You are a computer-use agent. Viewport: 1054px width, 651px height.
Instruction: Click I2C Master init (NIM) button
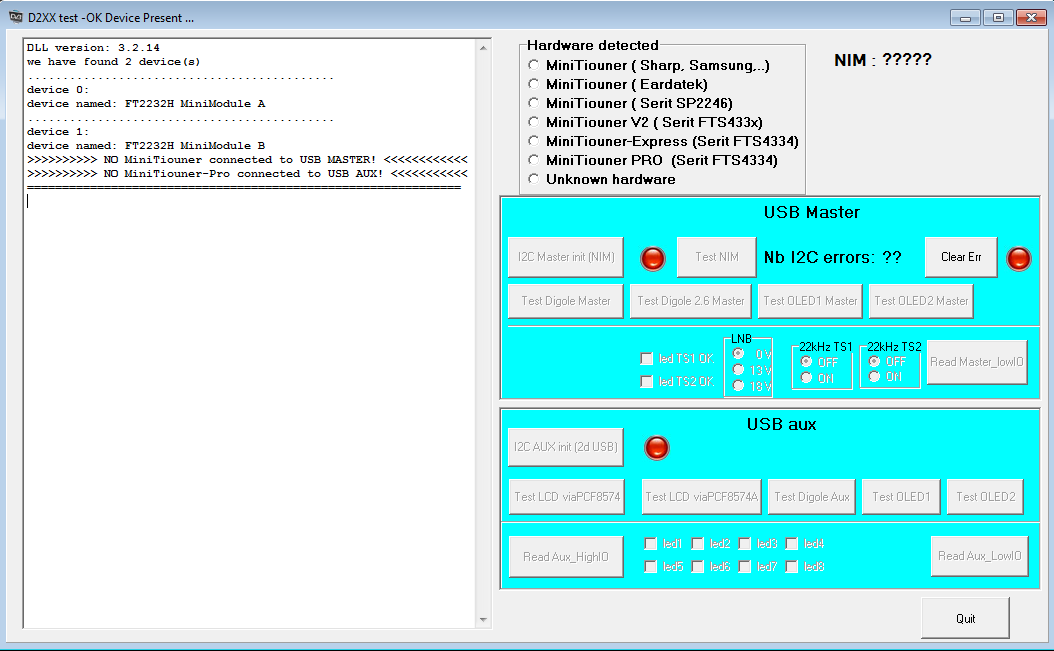tap(565, 257)
